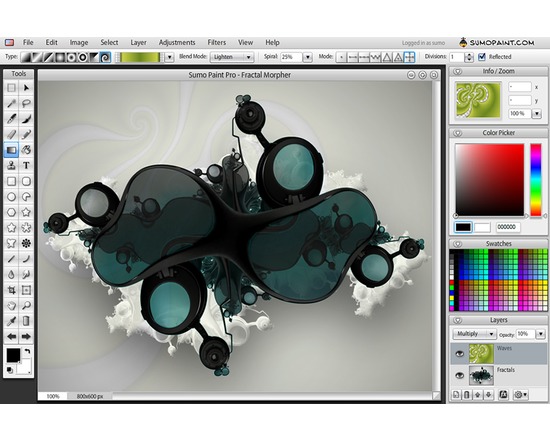Click the Undo left arrow
The image size is (550, 440).
click(12, 336)
